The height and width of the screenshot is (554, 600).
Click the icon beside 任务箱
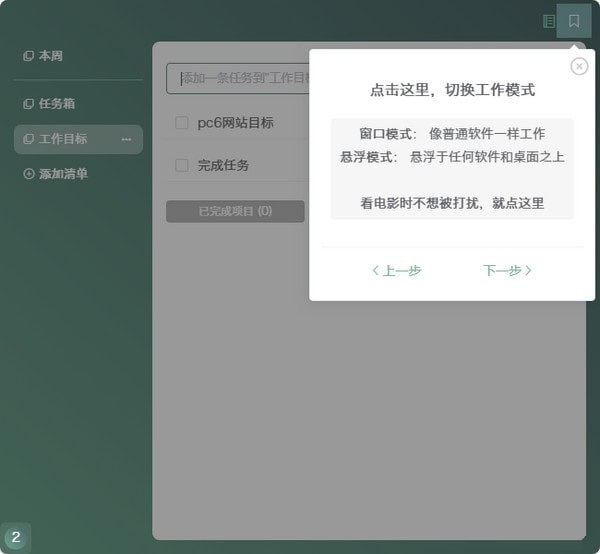[28, 104]
